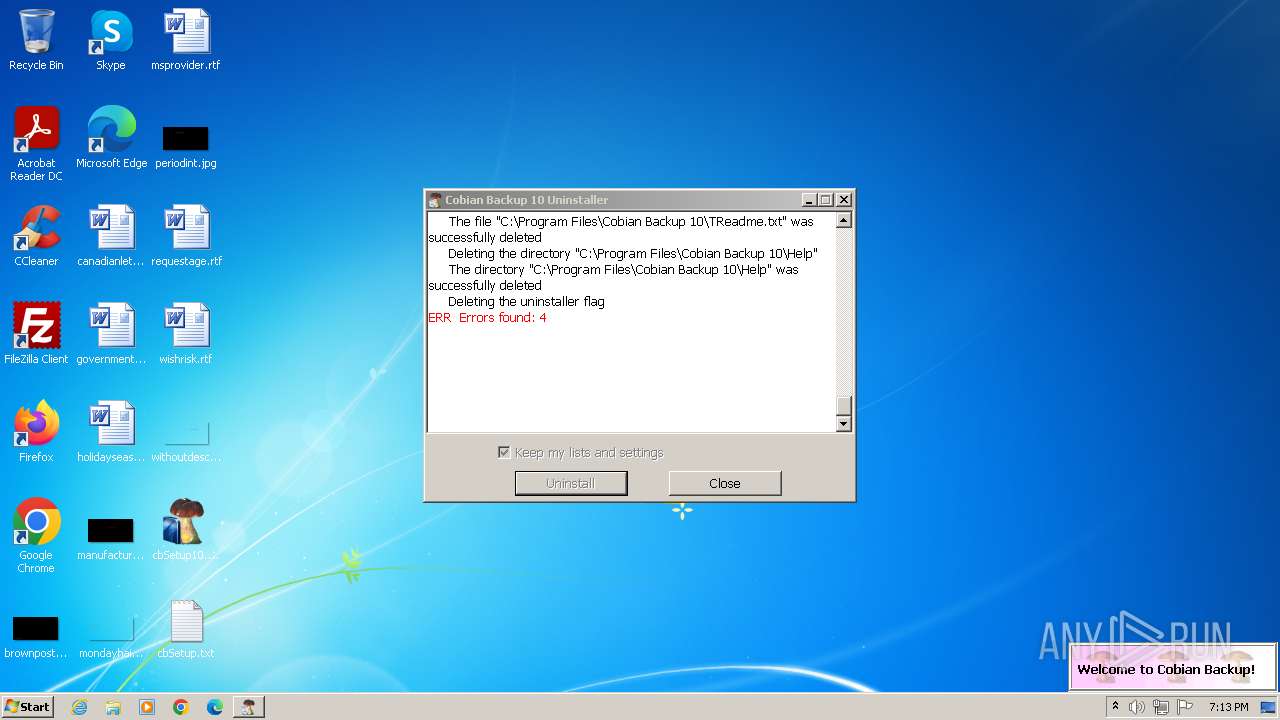Open the Microsoft Edge desktop shortcut

(111, 138)
